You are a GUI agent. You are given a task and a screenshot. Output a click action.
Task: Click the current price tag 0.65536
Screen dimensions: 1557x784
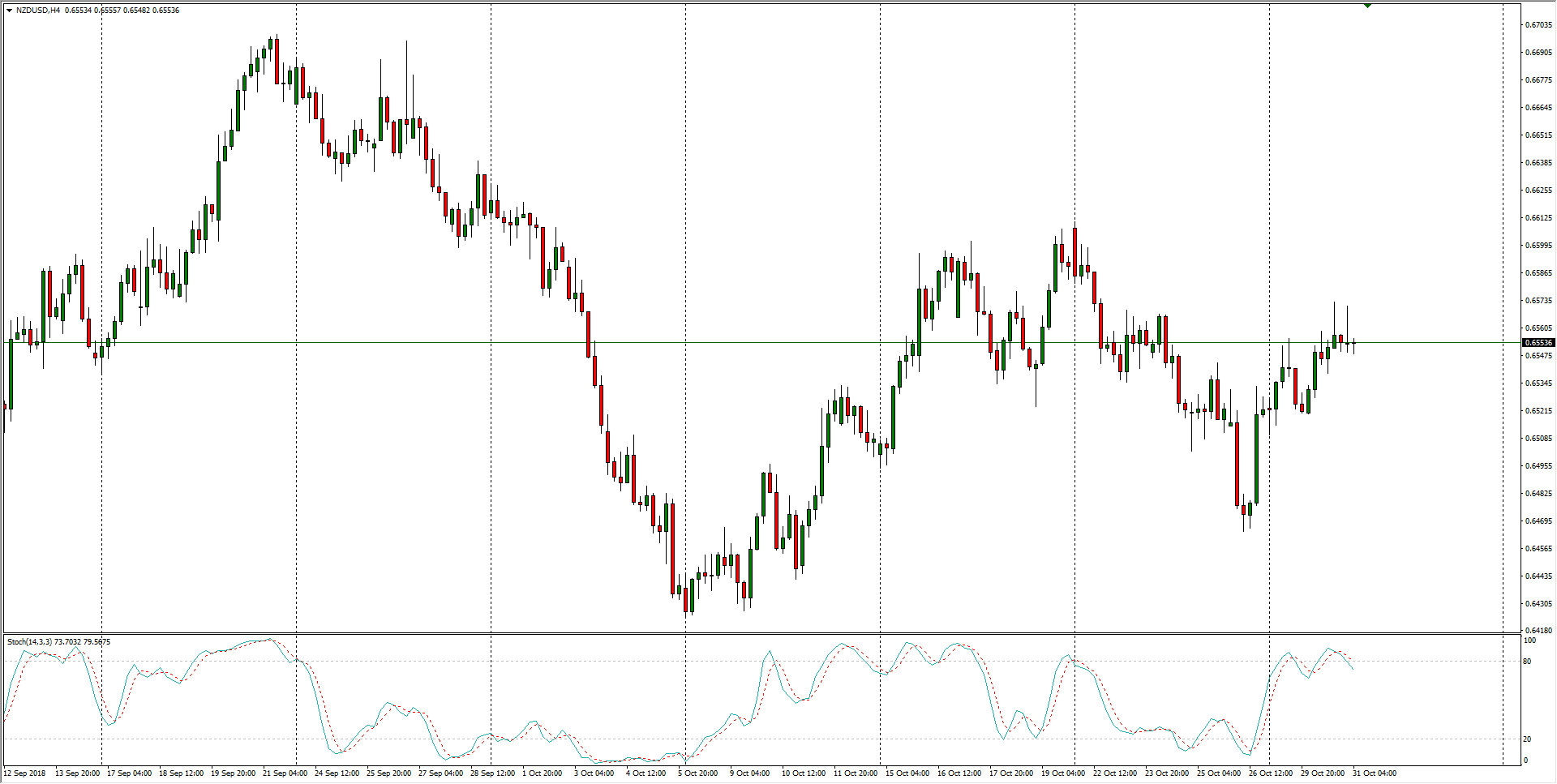[1538, 343]
